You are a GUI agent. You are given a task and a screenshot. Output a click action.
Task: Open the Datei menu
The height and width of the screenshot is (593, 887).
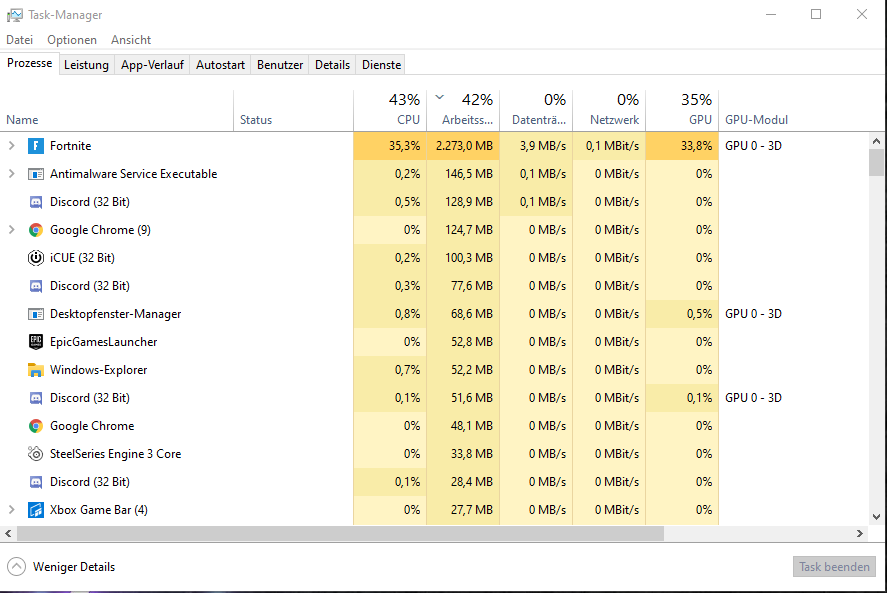(x=20, y=40)
